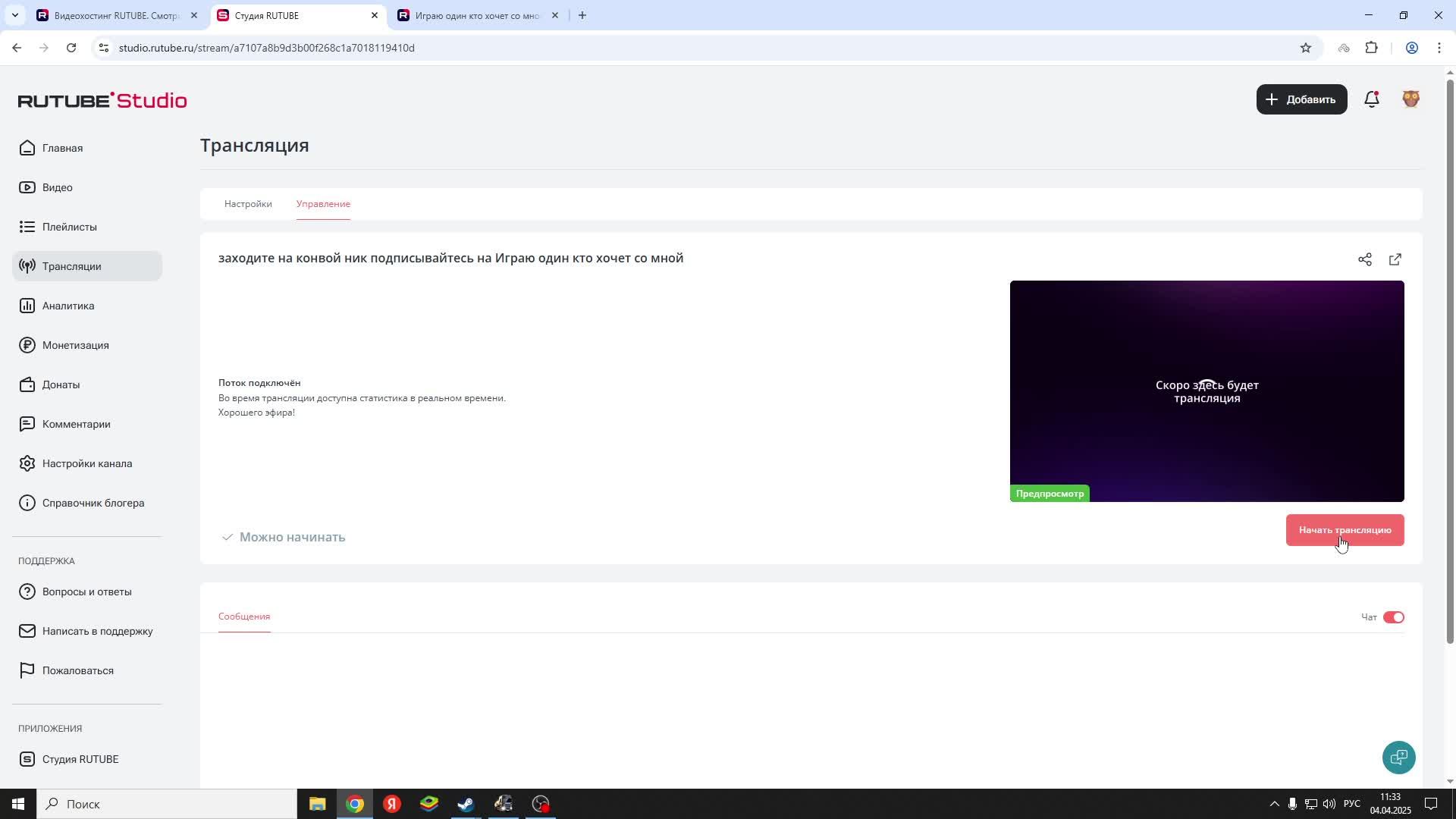
Task: Click the Начать трансляцию button
Action: point(1345,530)
